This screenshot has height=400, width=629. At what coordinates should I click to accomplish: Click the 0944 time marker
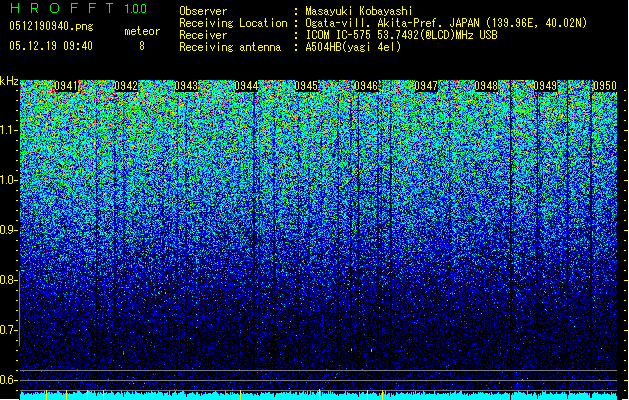[246, 86]
